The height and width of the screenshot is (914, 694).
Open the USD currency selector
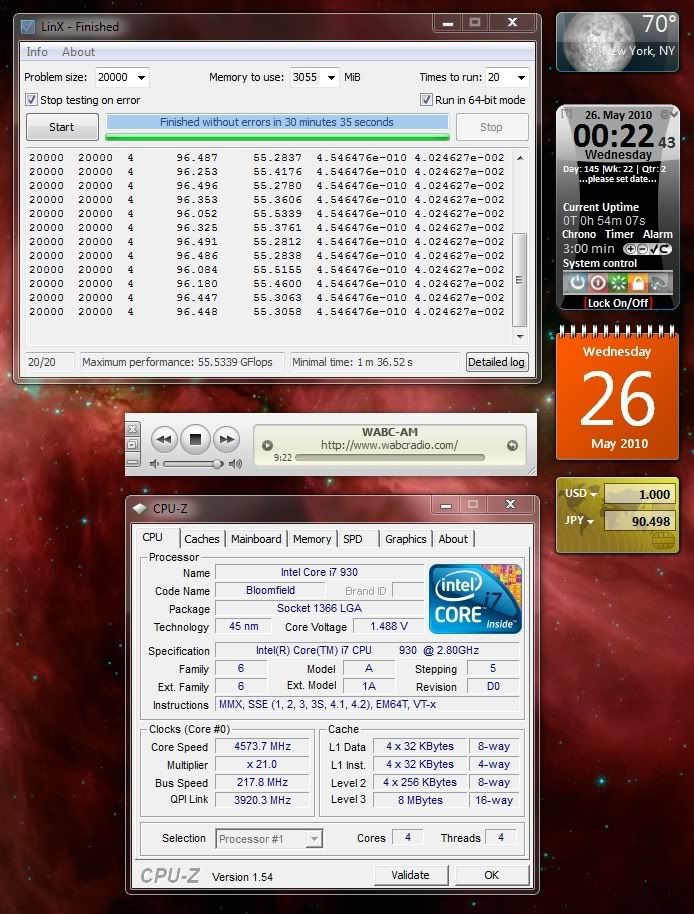(580, 494)
